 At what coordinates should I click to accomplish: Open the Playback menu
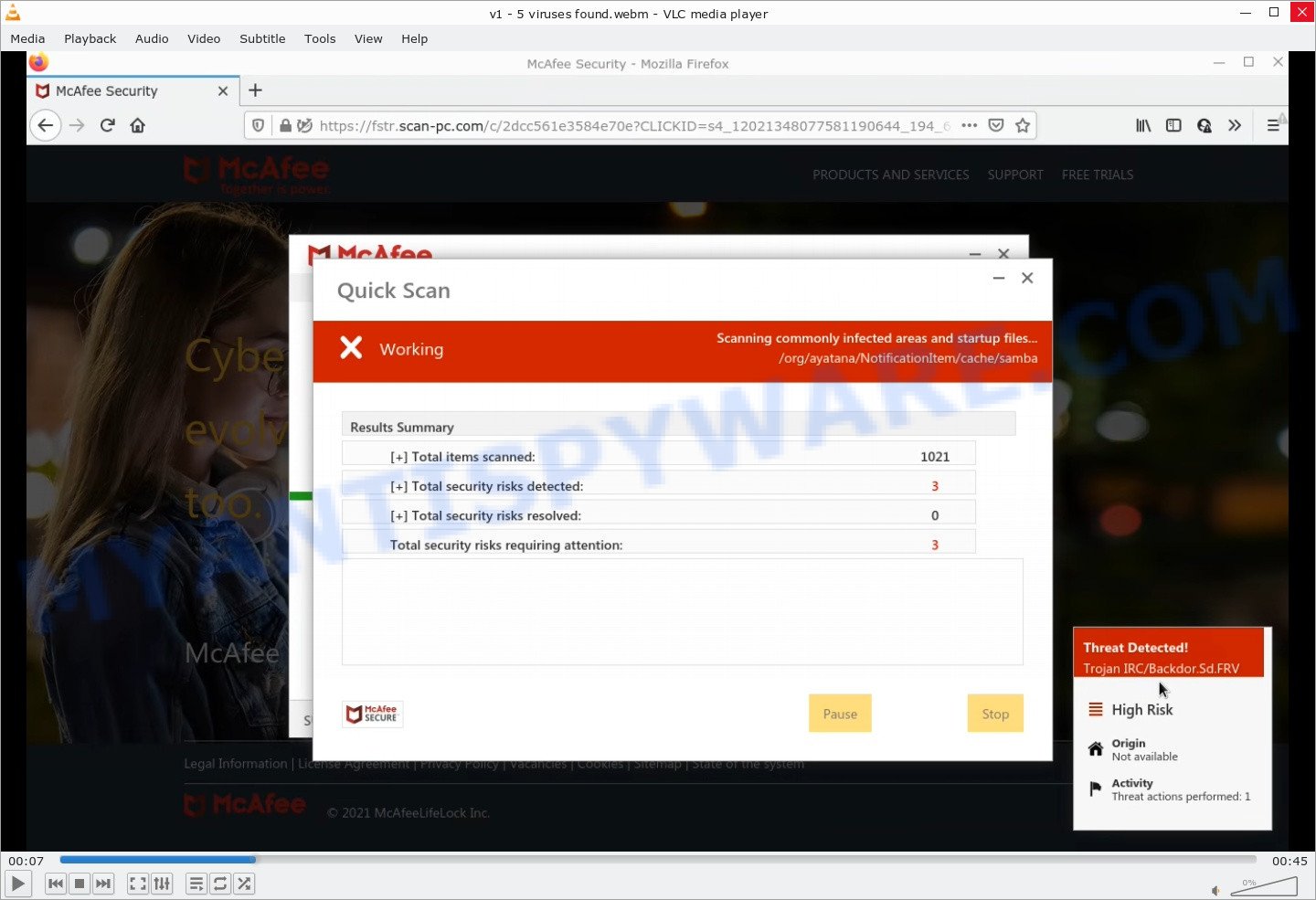(90, 38)
